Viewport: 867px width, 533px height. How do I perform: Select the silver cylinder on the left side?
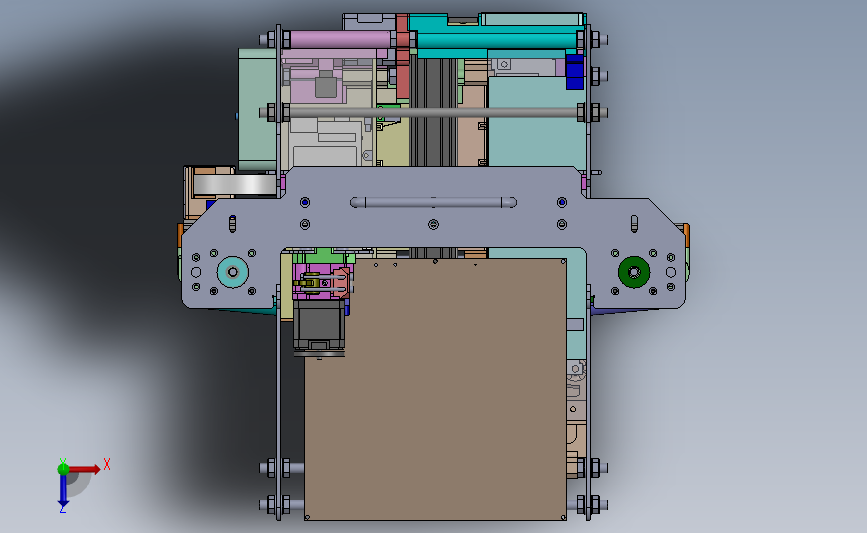click(235, 185)
